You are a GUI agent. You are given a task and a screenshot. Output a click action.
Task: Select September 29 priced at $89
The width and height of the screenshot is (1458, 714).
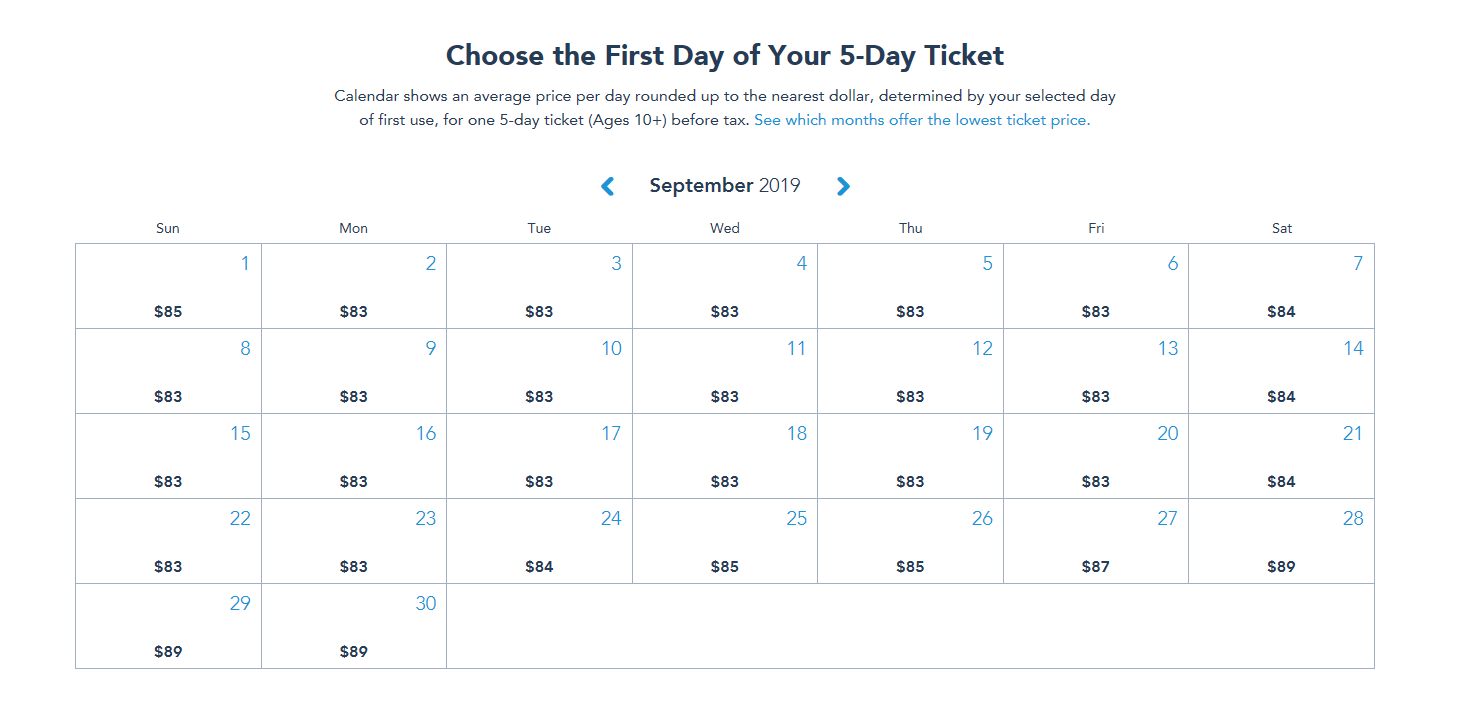(x=168, y=626)
